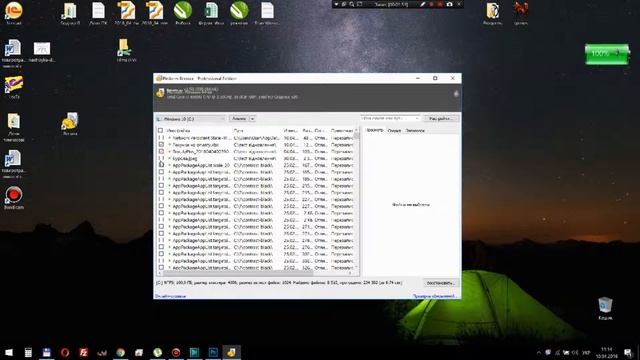This screenshot has height=360, width=640.
Task: Select the folder icon with the yellow helmet
Action: pos(70,124)
